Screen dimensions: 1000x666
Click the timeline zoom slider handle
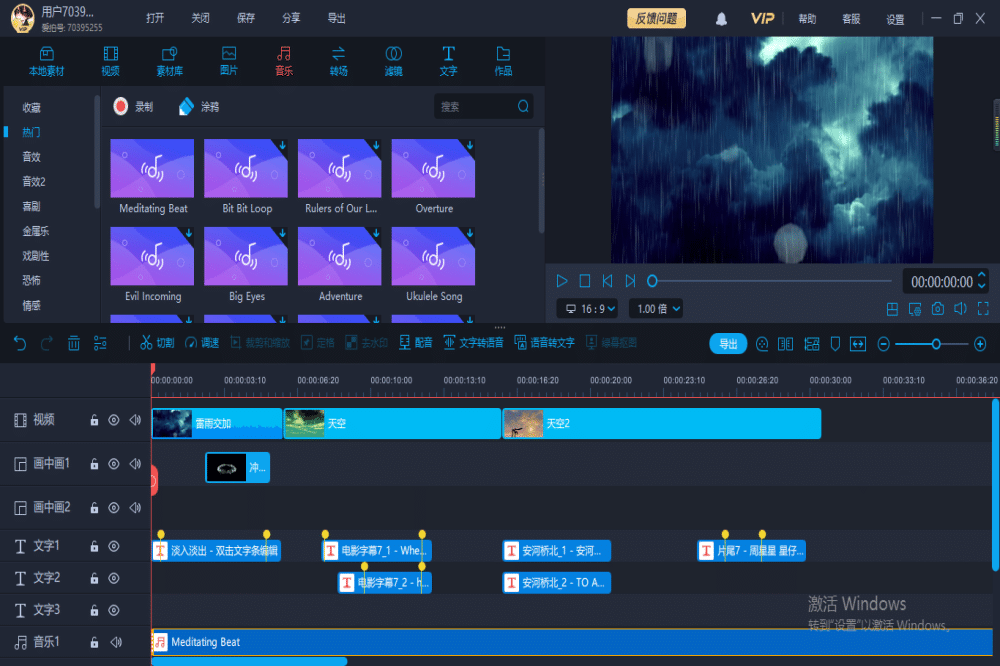[936, 344]
